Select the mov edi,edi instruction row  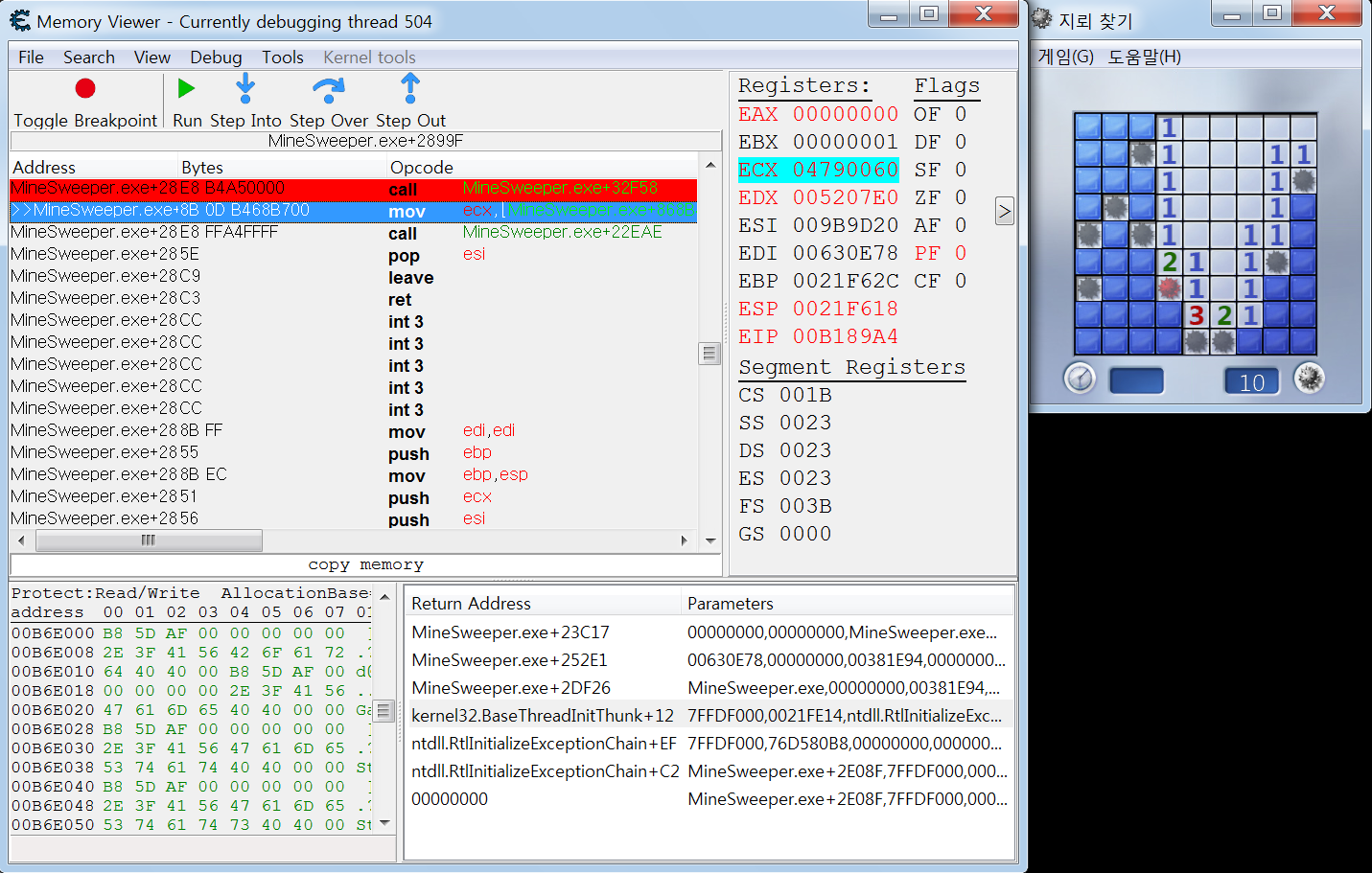353,431
